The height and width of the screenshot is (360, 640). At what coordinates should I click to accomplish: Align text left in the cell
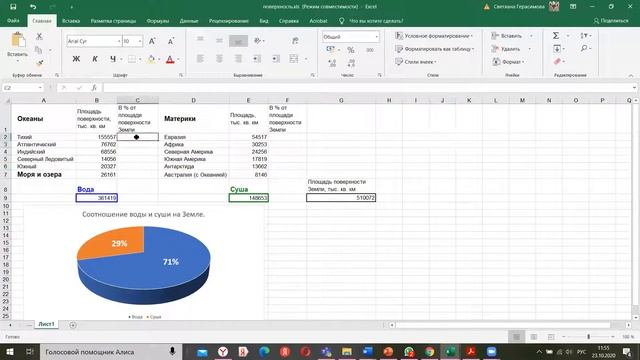point(200,59)
